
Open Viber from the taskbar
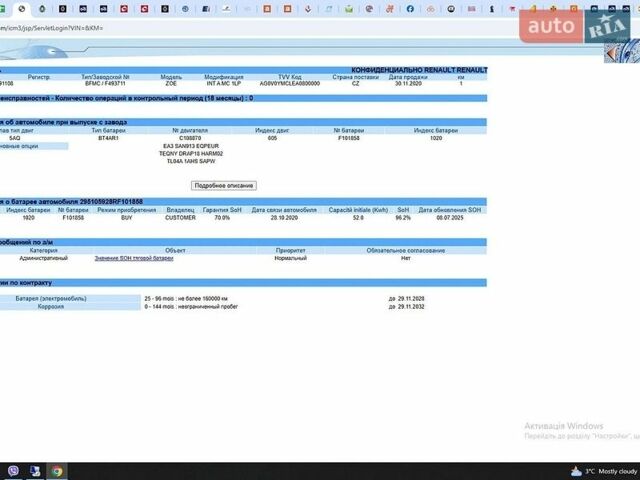point(13,471)
